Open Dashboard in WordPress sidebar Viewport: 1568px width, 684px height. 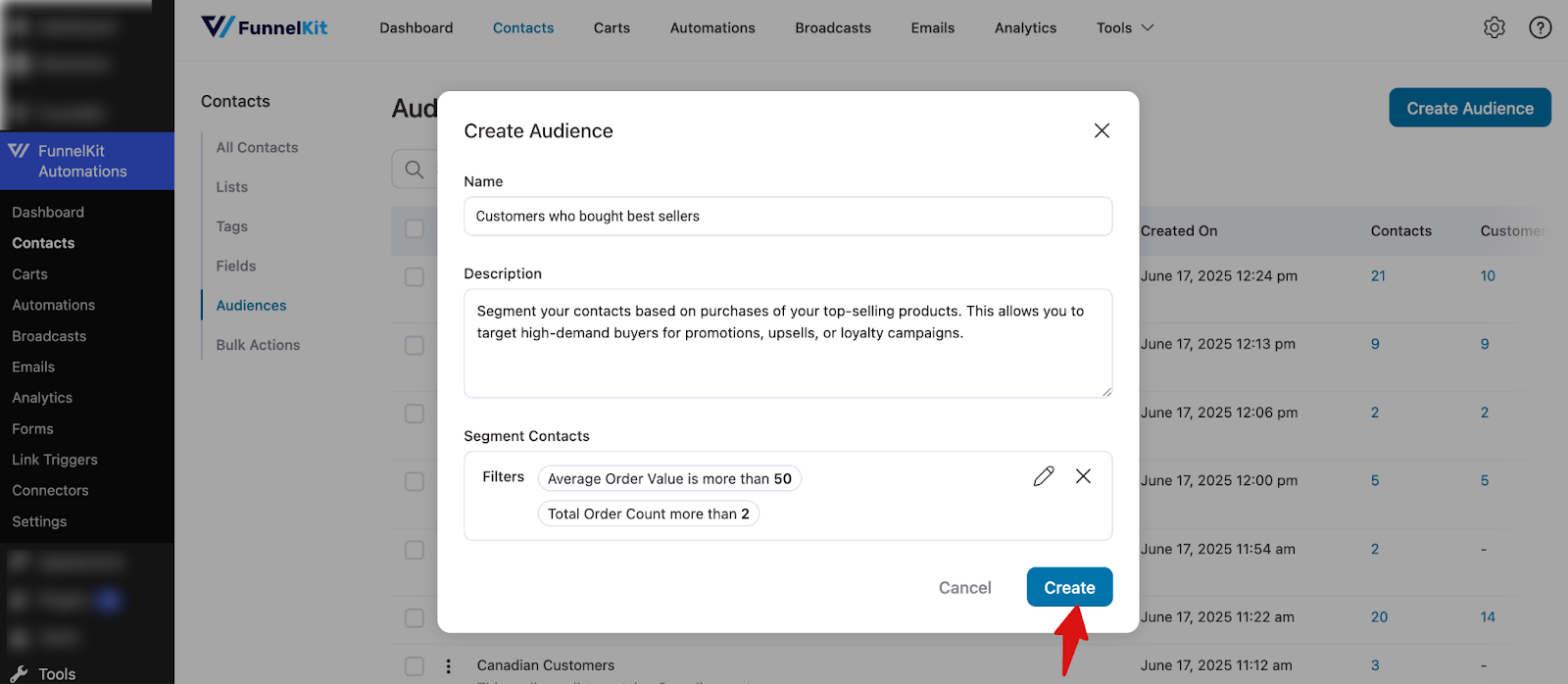click(48, 212)
